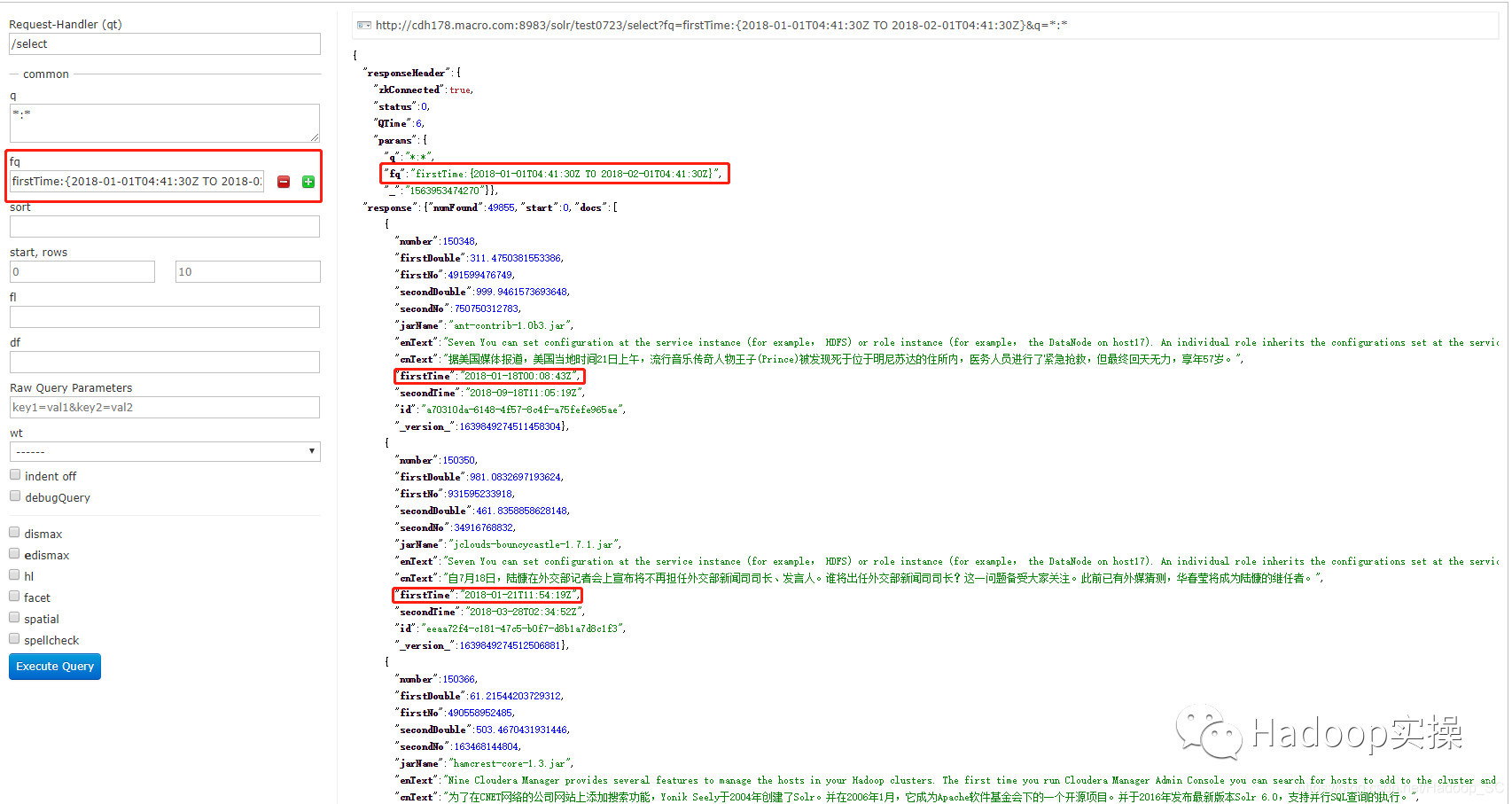Screen dimensions: 1512x804
Task: Enable the facet checkbox
Action: click(14, 597)
